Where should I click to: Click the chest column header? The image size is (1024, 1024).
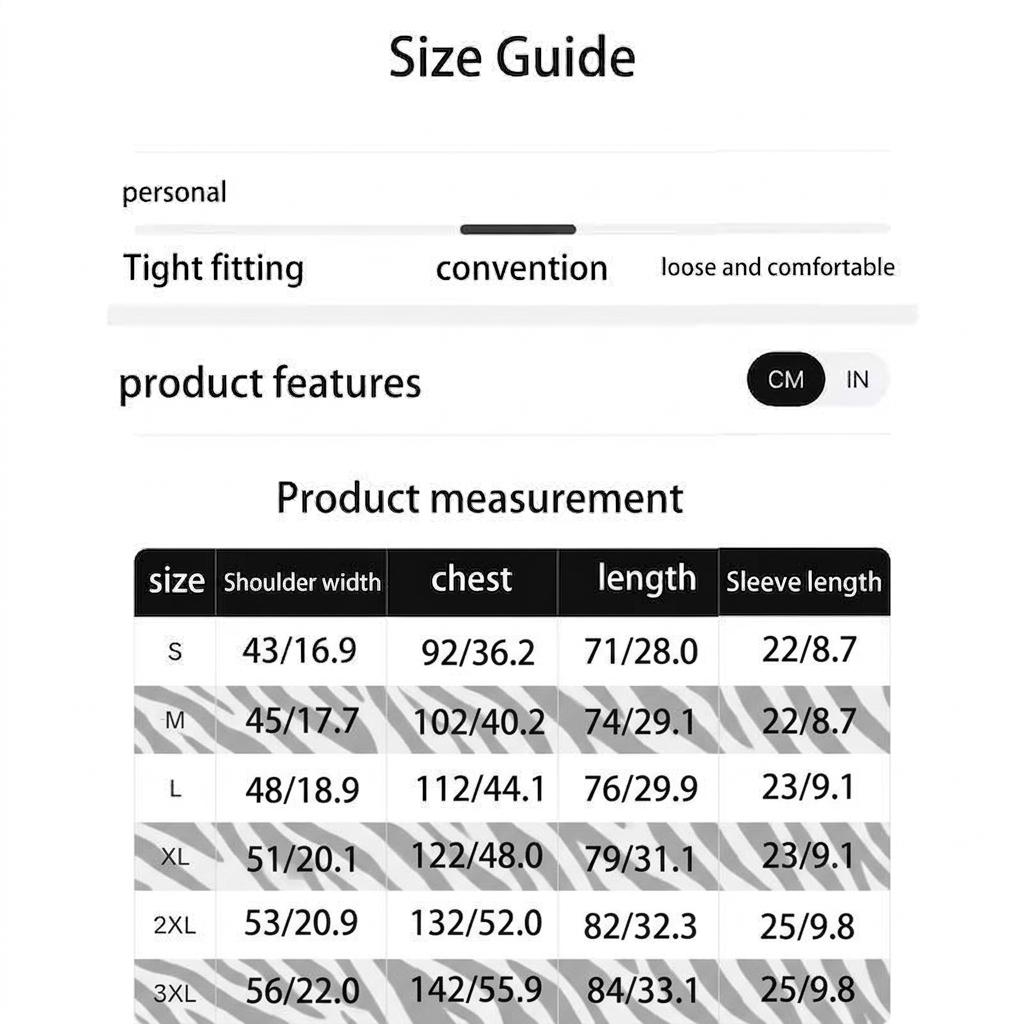click(471, 579)
